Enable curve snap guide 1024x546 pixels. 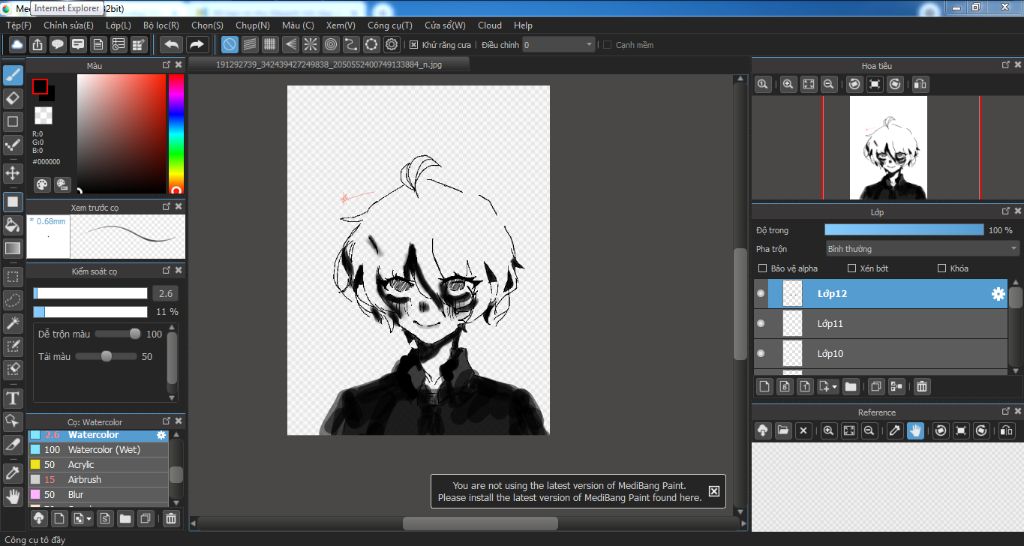click(351, 44)
